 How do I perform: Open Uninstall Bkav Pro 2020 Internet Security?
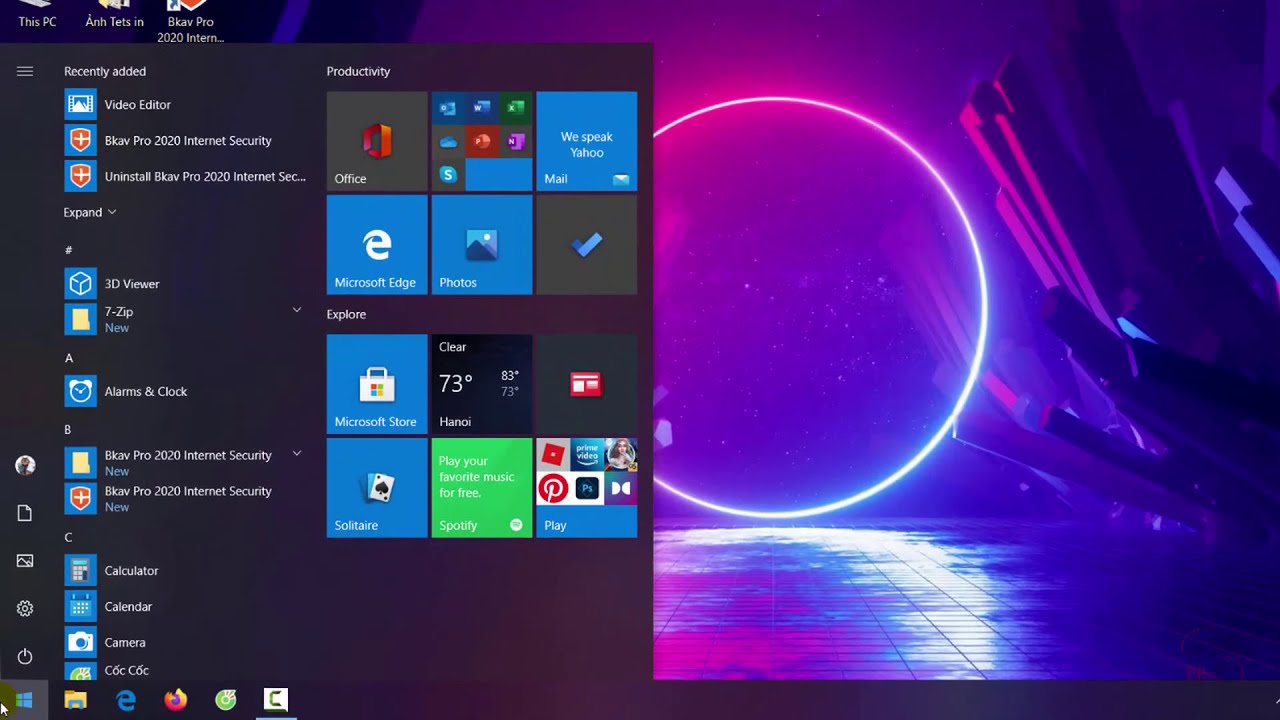tap(186, 177)
